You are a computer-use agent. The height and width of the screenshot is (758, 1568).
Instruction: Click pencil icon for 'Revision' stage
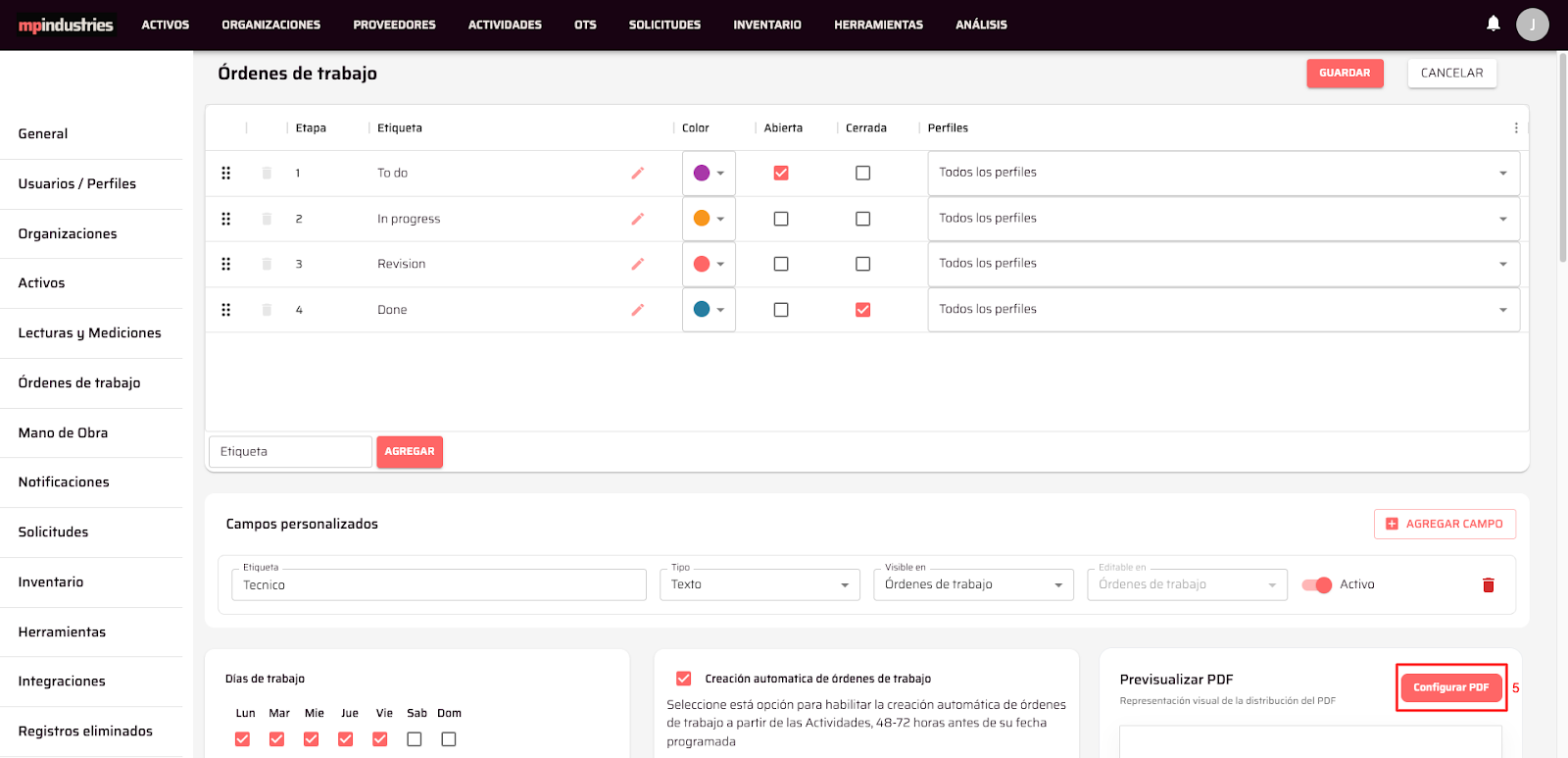pyautogui.click(x=637, y=265)
